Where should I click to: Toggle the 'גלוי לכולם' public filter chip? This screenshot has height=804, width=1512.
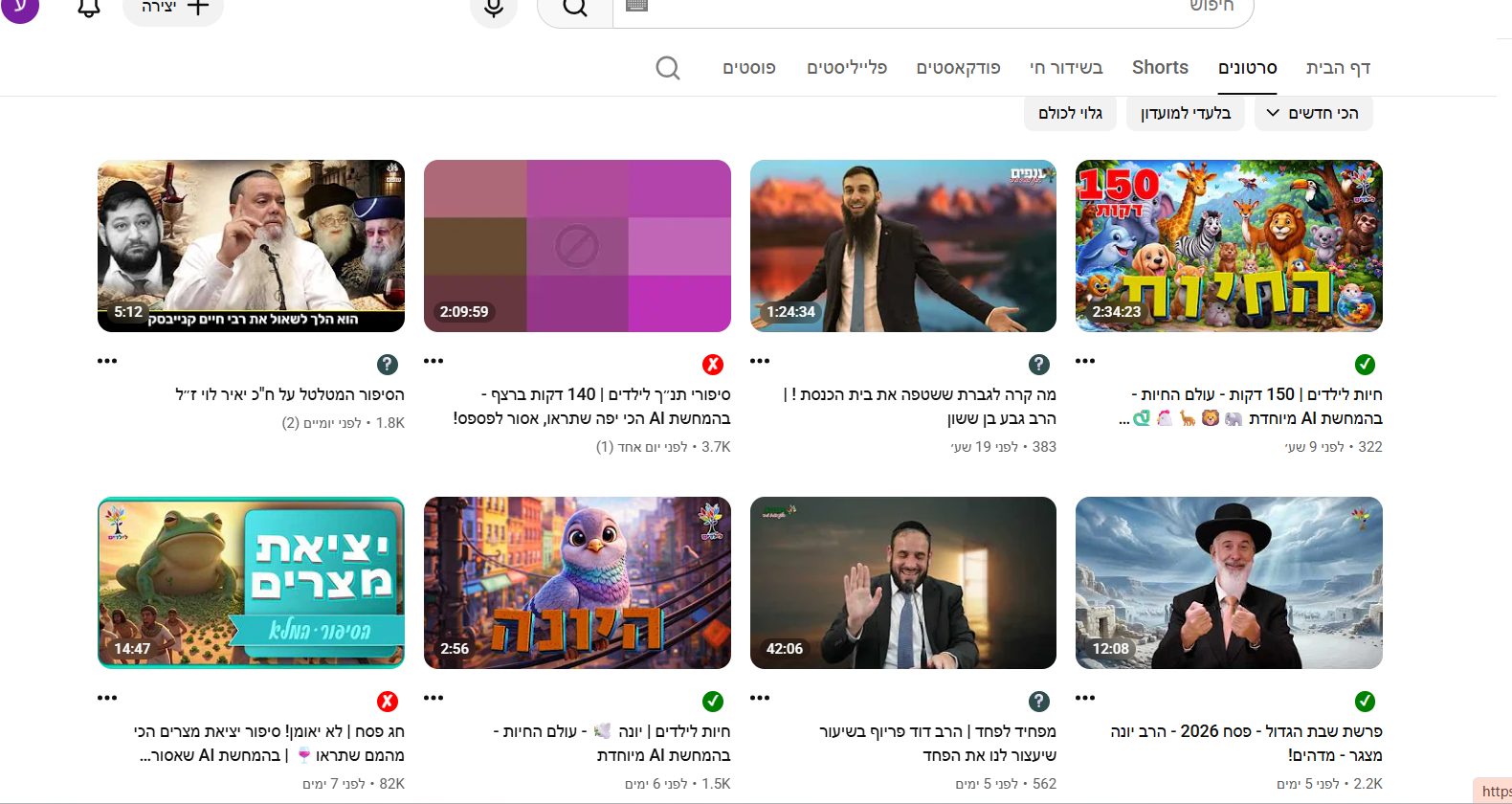(1070, 113)
